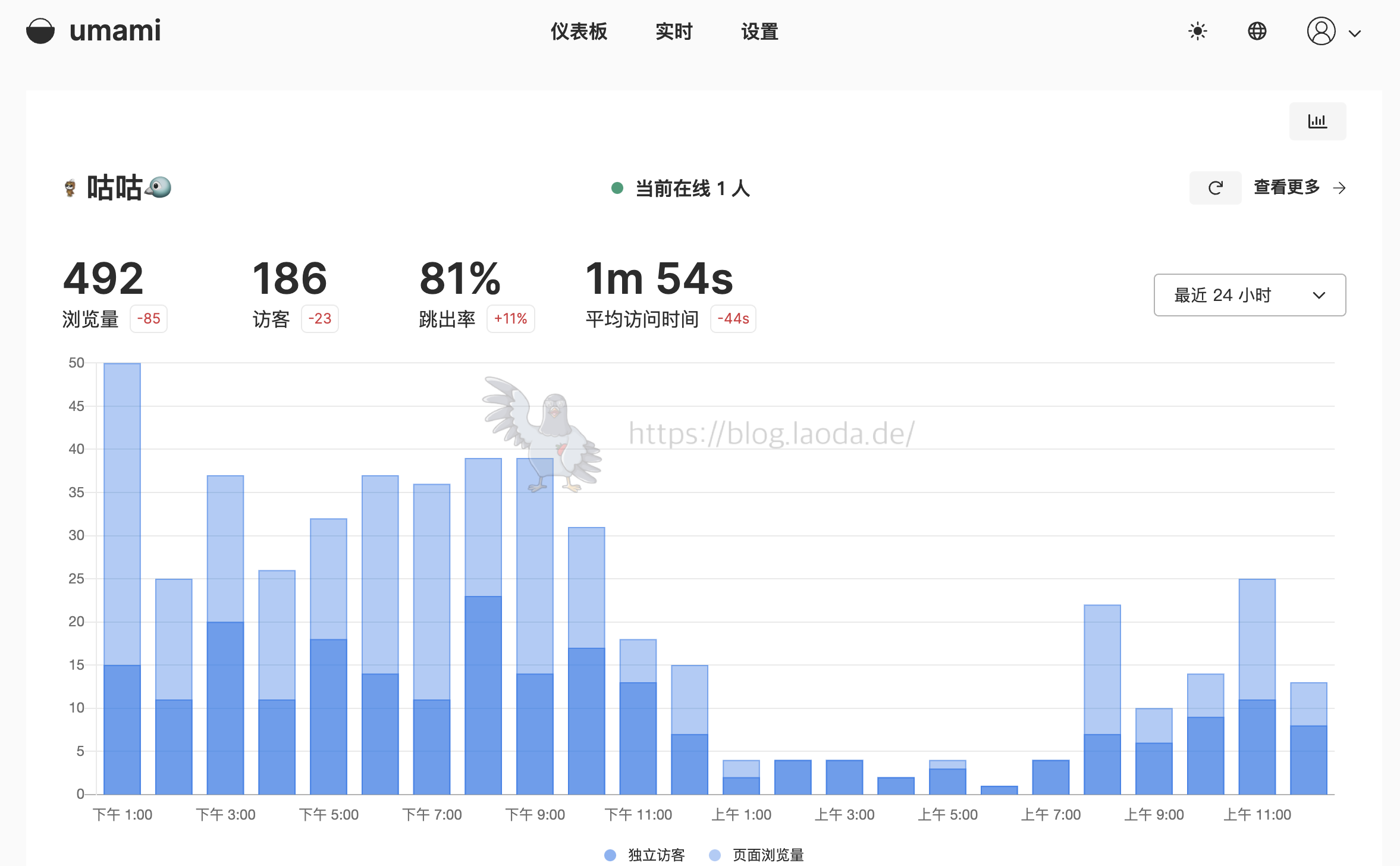Image resolution: width=1400 pixels, height=866 pixels.
Task: Toggle 独立访客 legend color dot
Action: coord(610,855)
